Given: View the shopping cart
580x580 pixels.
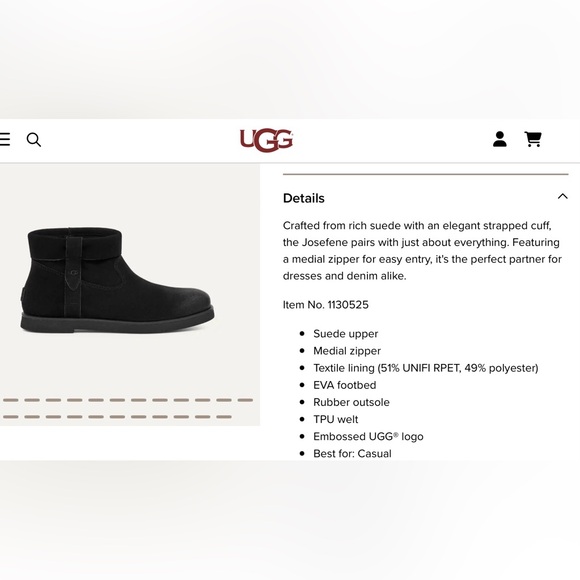Looking at the screenshot, I should (533, 139).
